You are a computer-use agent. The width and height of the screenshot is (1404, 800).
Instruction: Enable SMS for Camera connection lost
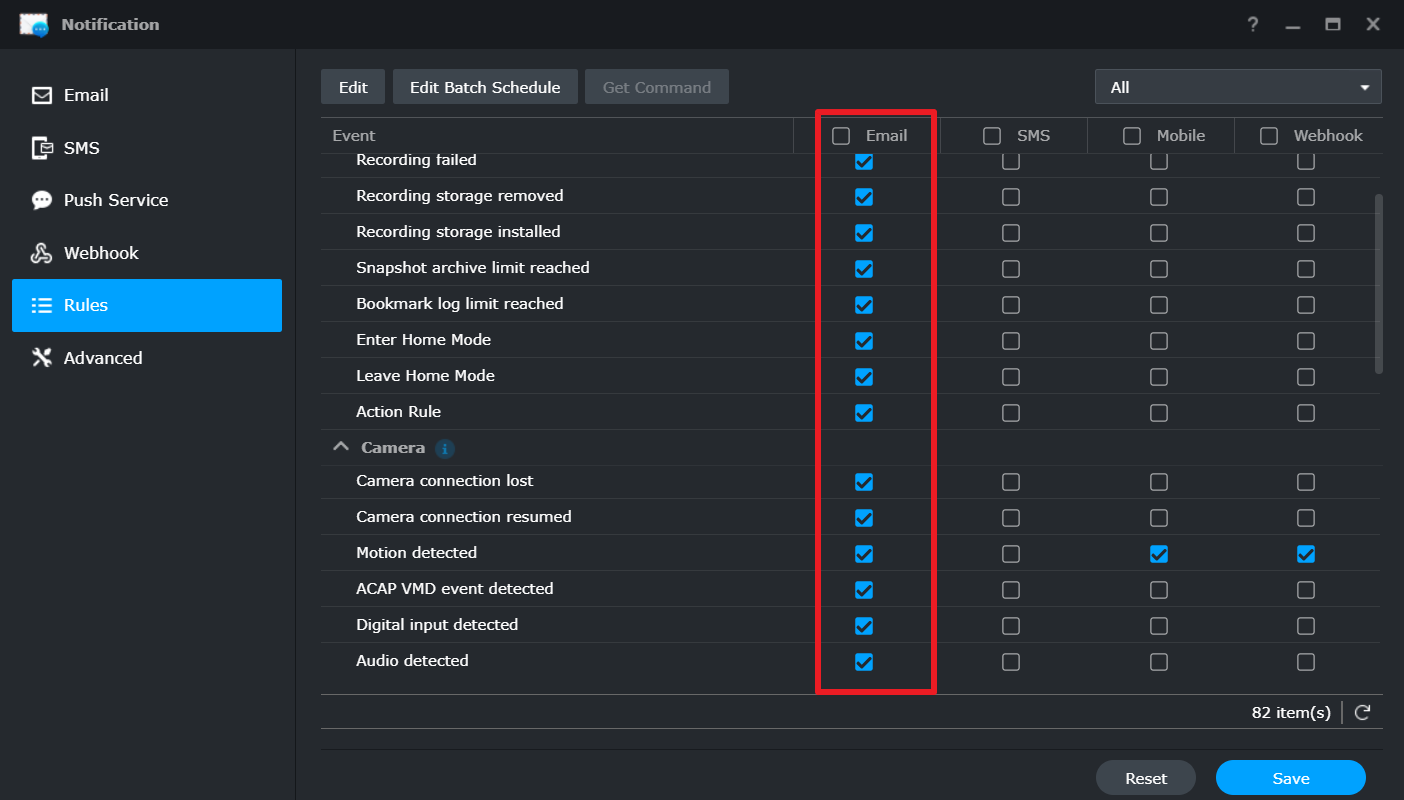[1011, 482]
